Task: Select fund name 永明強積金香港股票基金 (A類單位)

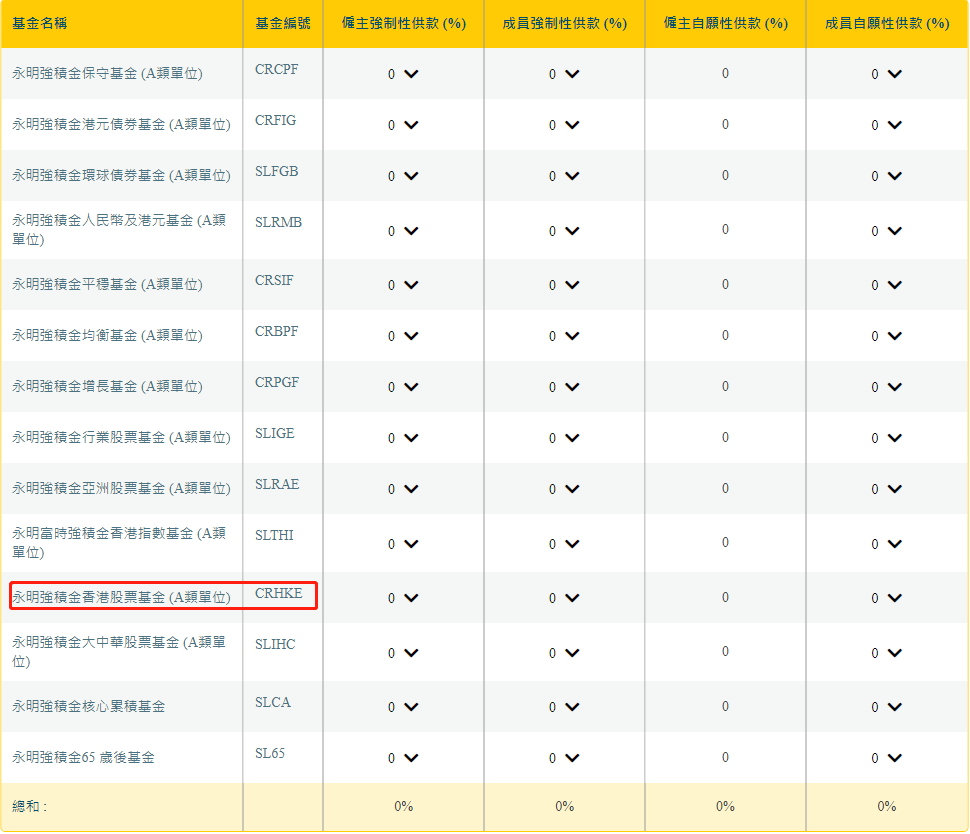Action: click(x=121, y=598)
